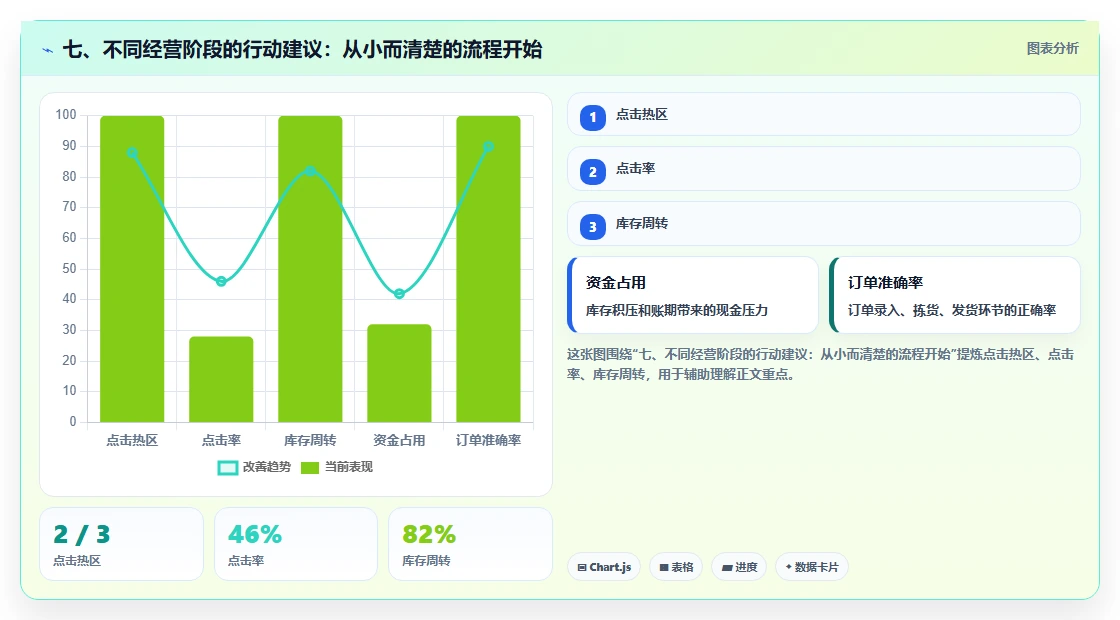Click the 库存周转 green bar in chart
This screenshot has height=620, width=1120.
[310, 269]
